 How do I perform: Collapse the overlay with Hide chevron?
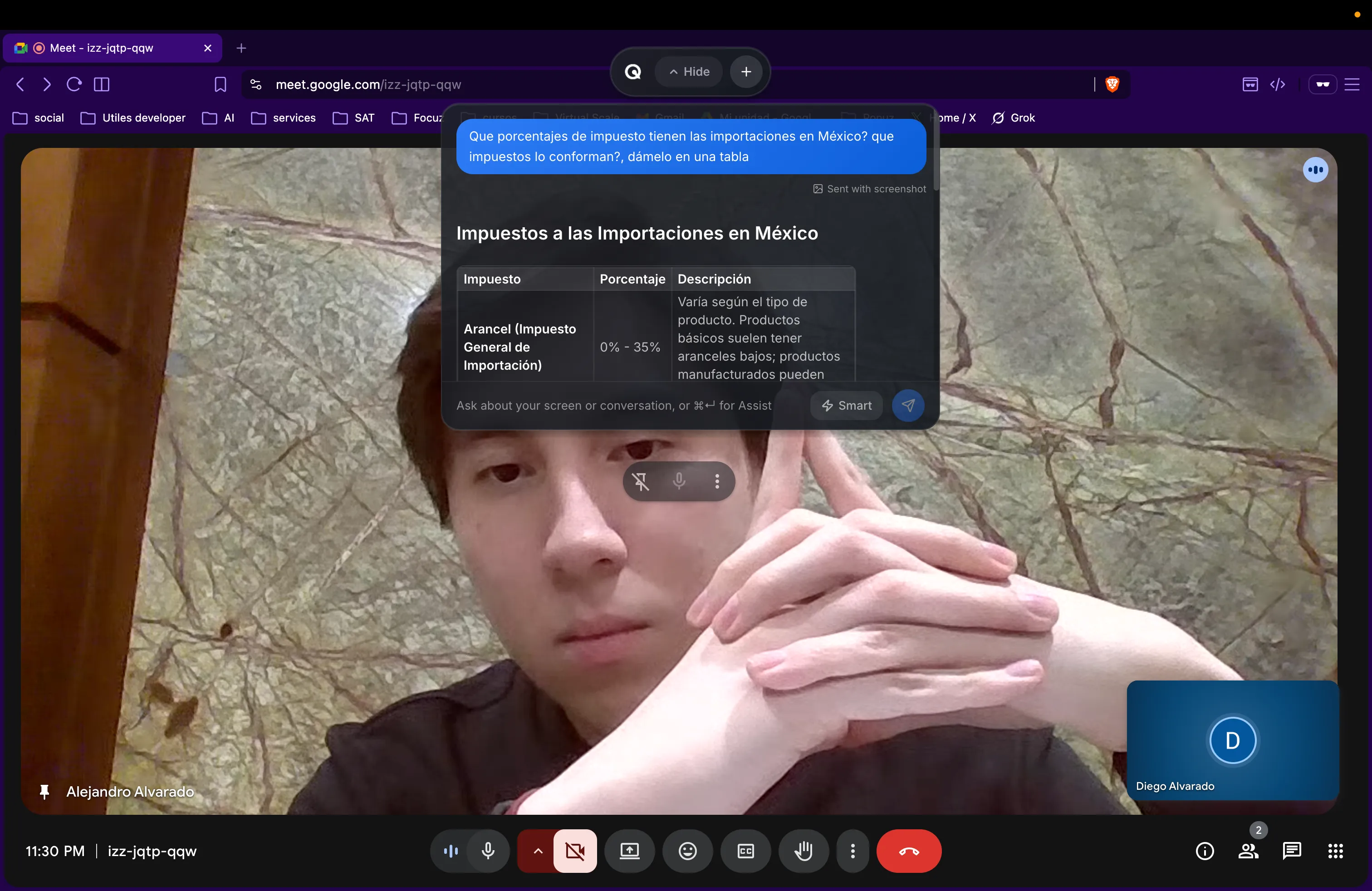tap(689, 72)
